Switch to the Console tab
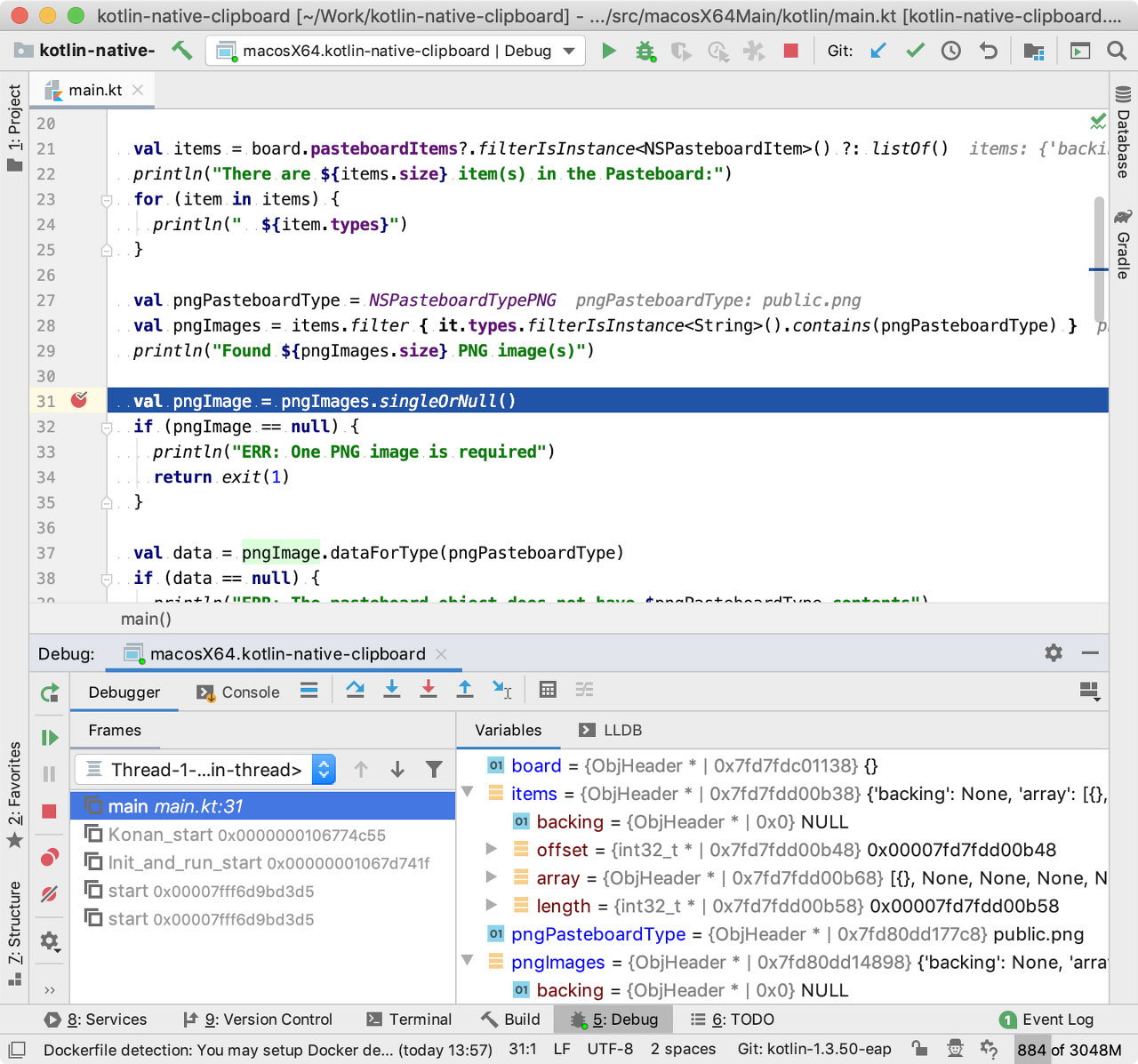Viewport: 1138px width, 1064px height. (x=238, y=692)
